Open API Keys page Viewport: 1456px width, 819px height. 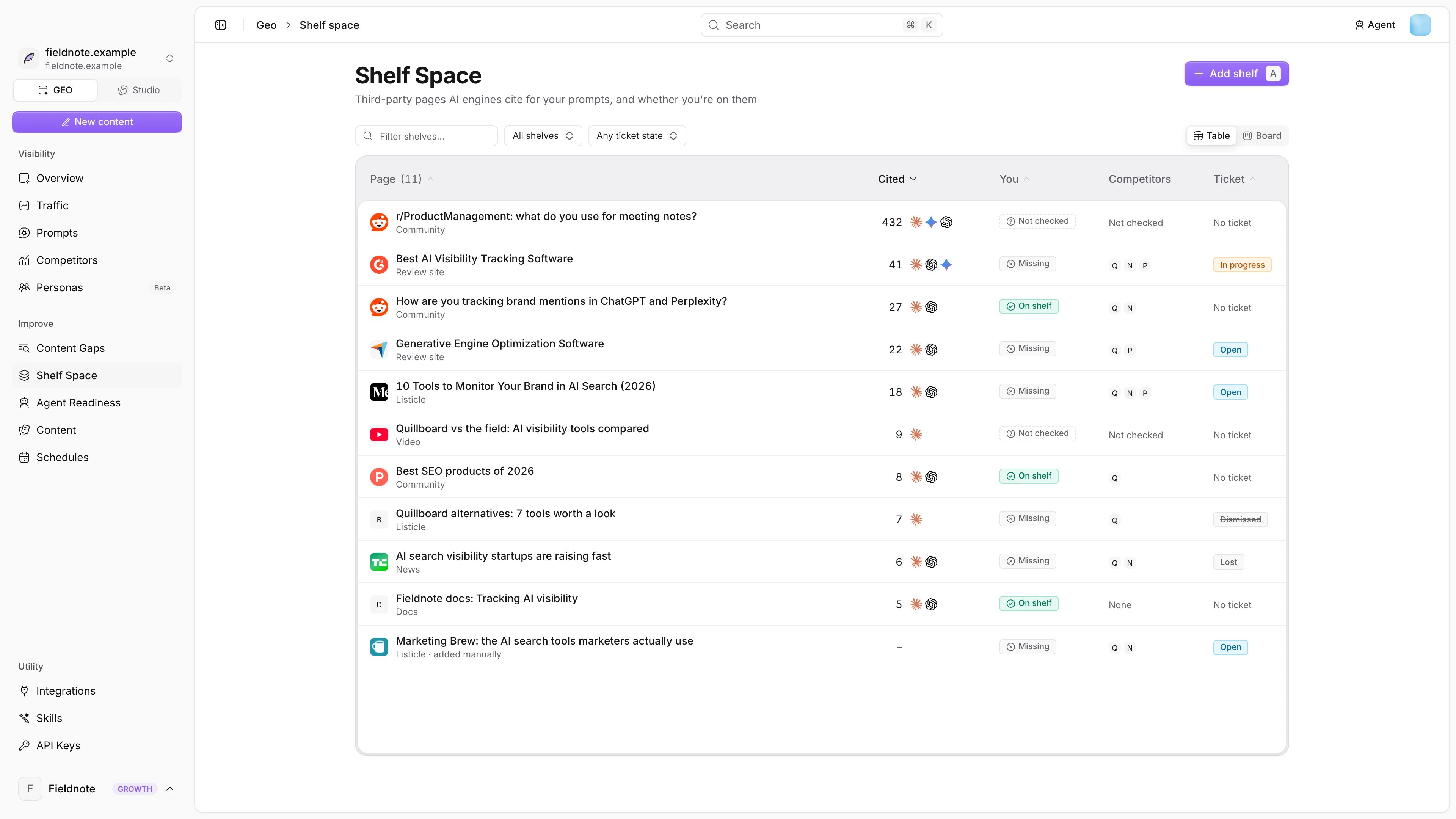point(97,745)
